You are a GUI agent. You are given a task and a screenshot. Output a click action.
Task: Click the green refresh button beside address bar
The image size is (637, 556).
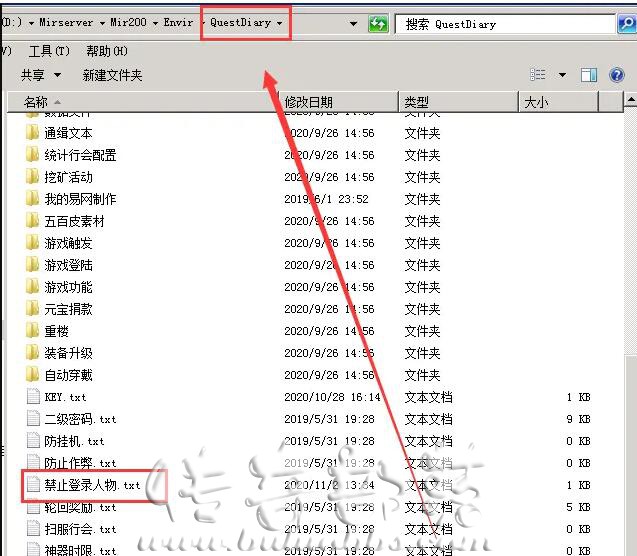378,24
